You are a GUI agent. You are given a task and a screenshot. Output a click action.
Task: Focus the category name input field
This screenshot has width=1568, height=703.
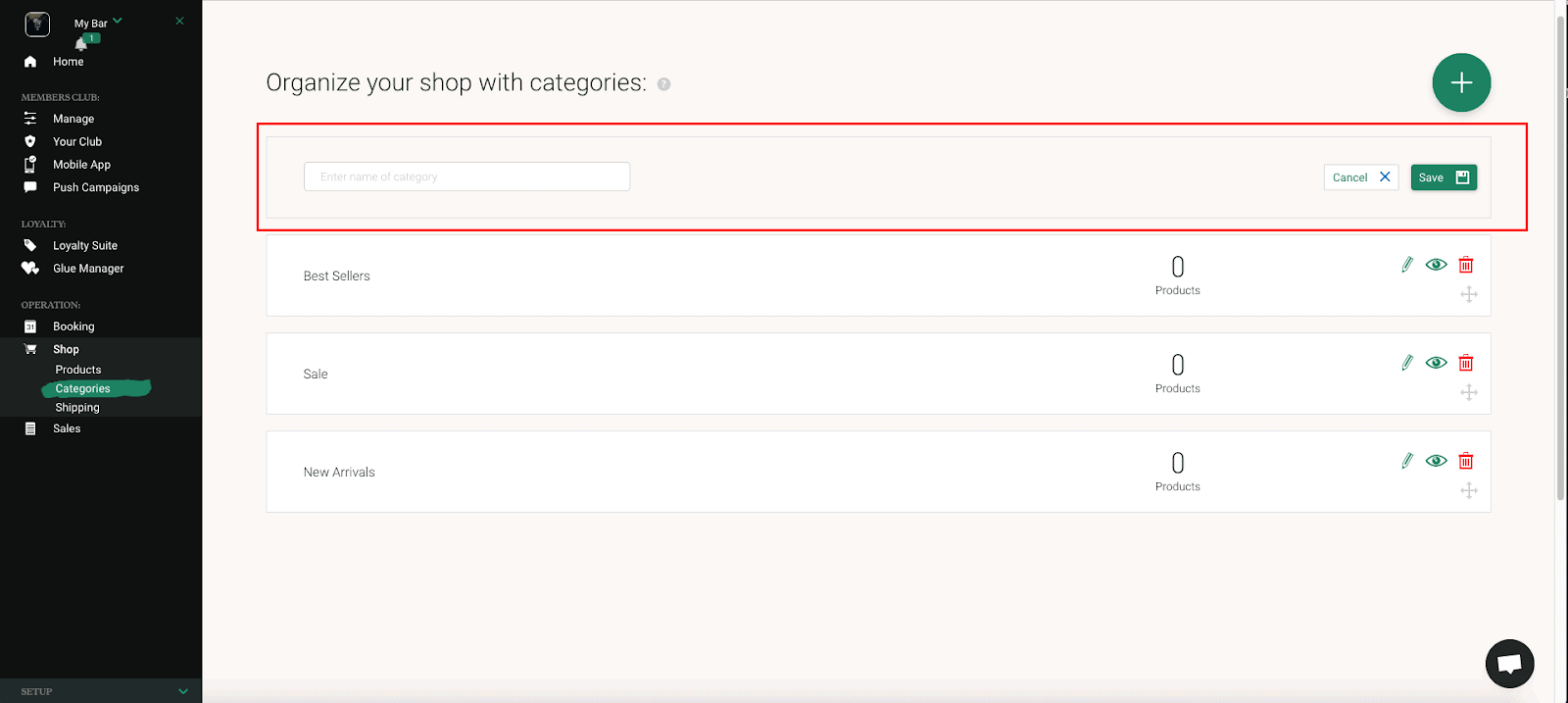point(466,176)
